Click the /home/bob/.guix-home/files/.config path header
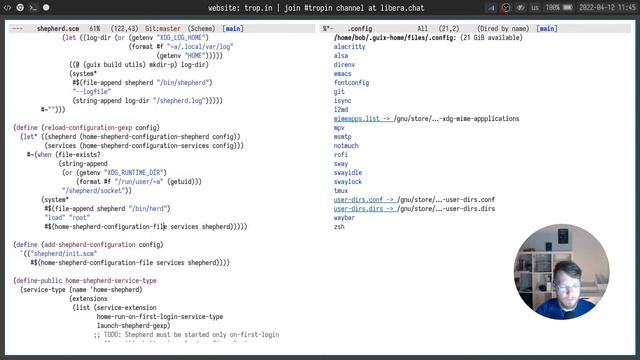640x360 pixels. [395, 38]
